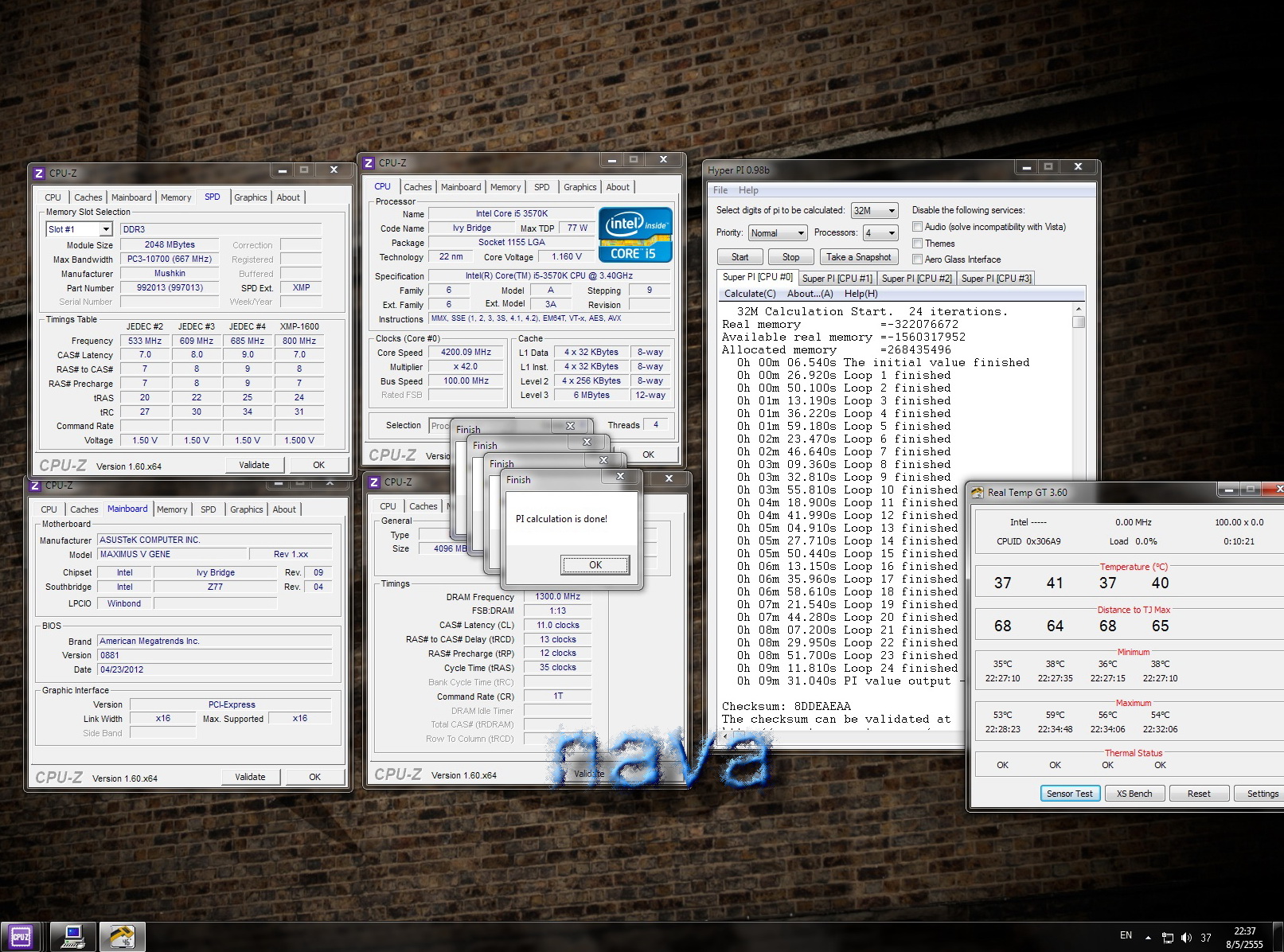The height and width of the screenshot is (952, 1284).
Task: Minimize the CPU-Z SPD window
Action: [x=283, y=170]
